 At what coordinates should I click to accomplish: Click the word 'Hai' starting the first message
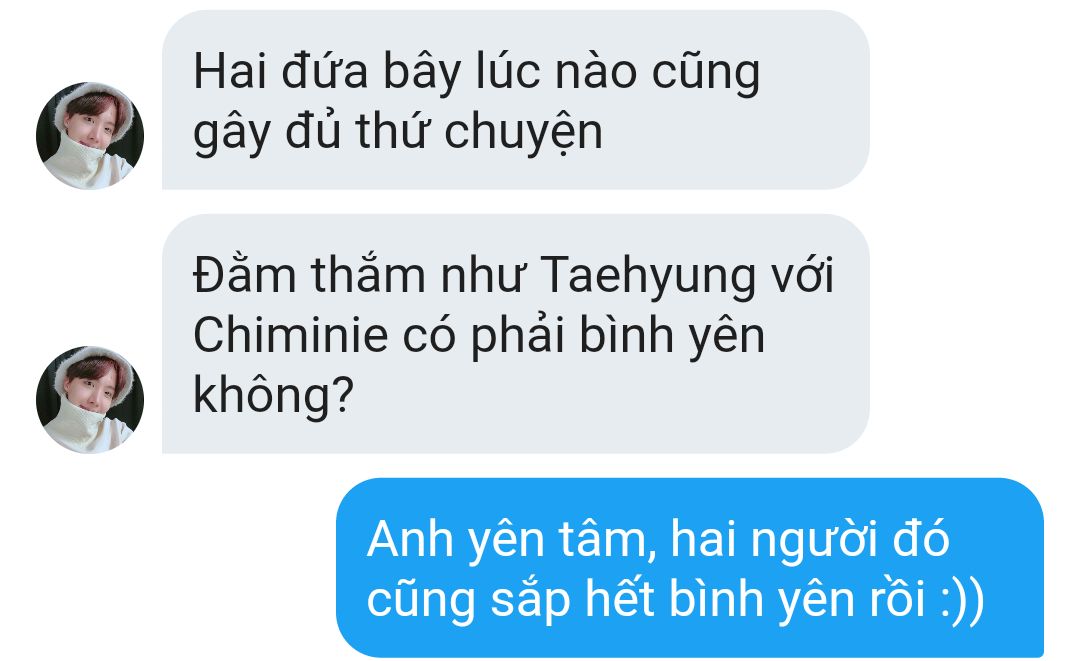tap(229, 71)
